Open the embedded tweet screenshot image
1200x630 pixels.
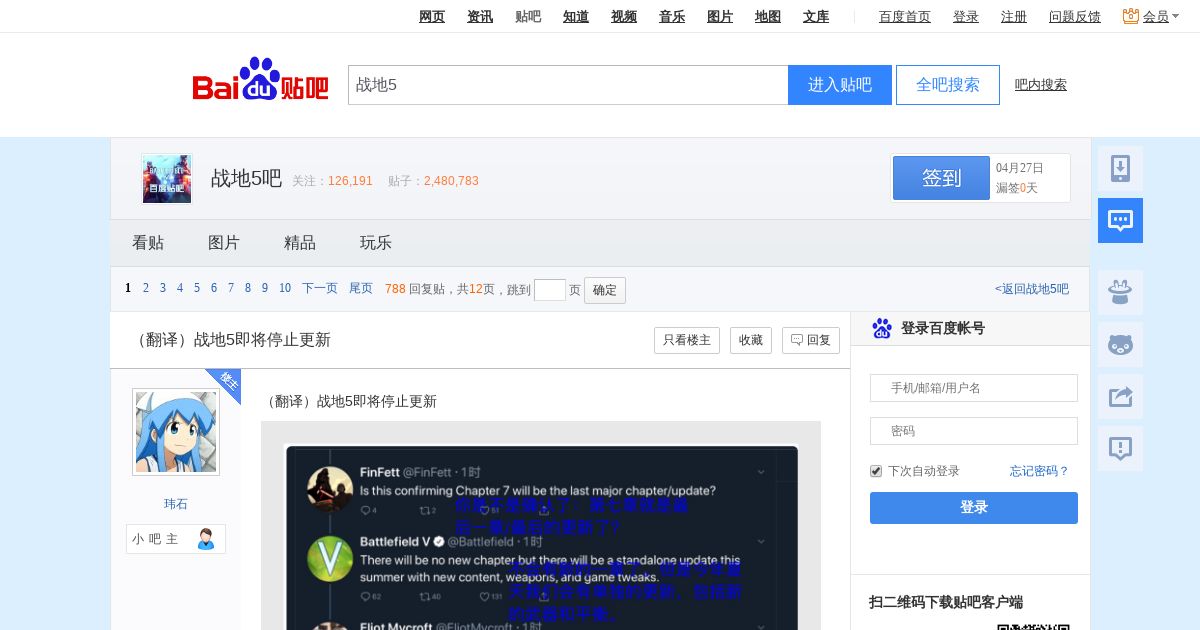pyautogui.click(x=541, y=525)
